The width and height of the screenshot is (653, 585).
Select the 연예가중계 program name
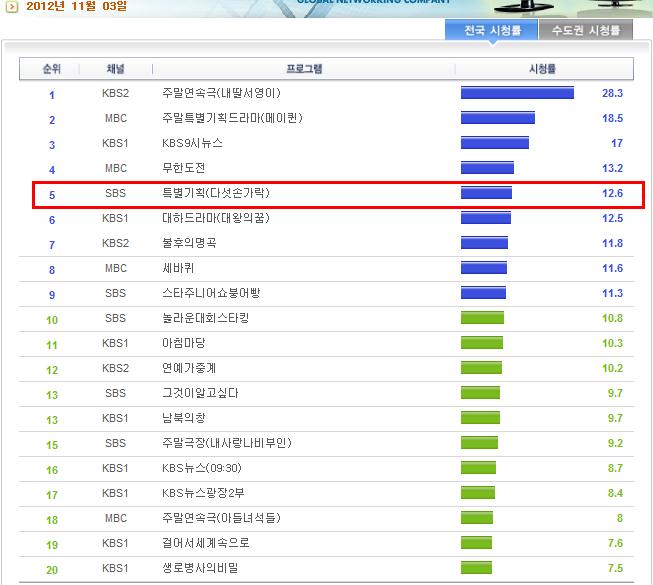pyautogui.click(x=189, y=368)
